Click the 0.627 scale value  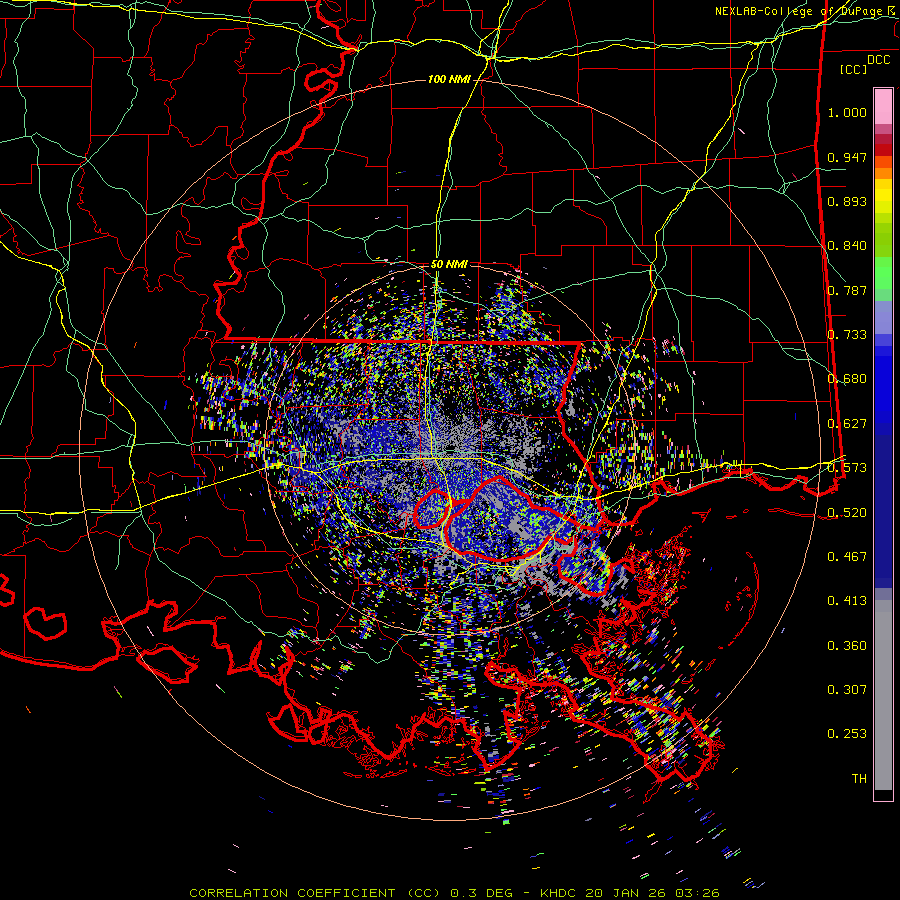point(847,424)
